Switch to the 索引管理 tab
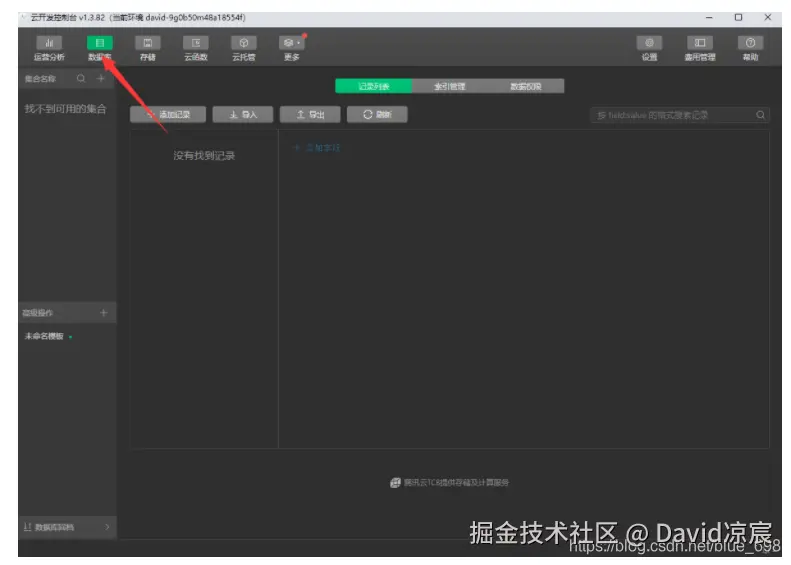 (449, 86)
